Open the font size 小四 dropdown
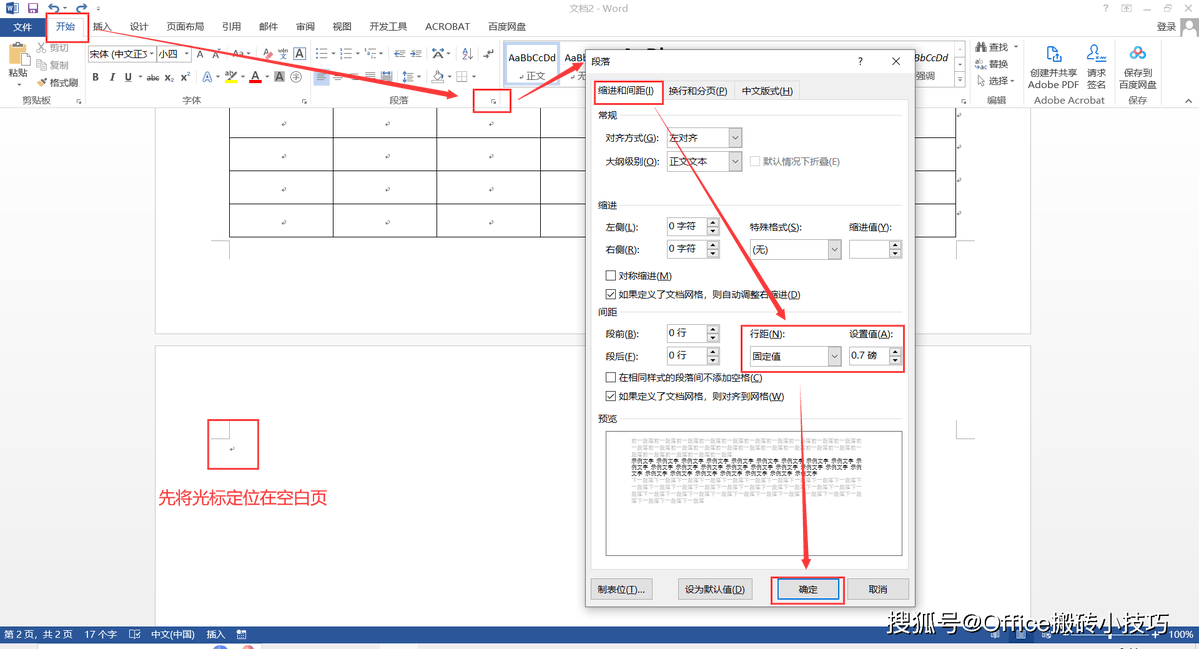 187,54
